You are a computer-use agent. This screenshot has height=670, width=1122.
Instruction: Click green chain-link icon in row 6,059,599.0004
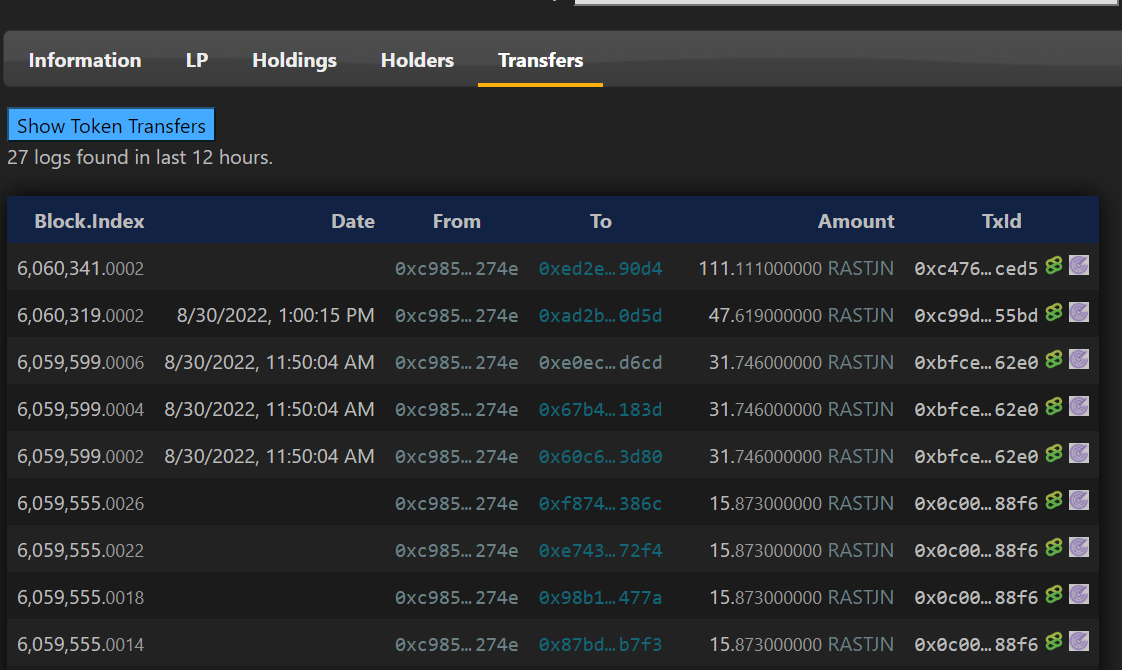(1053, 407)
